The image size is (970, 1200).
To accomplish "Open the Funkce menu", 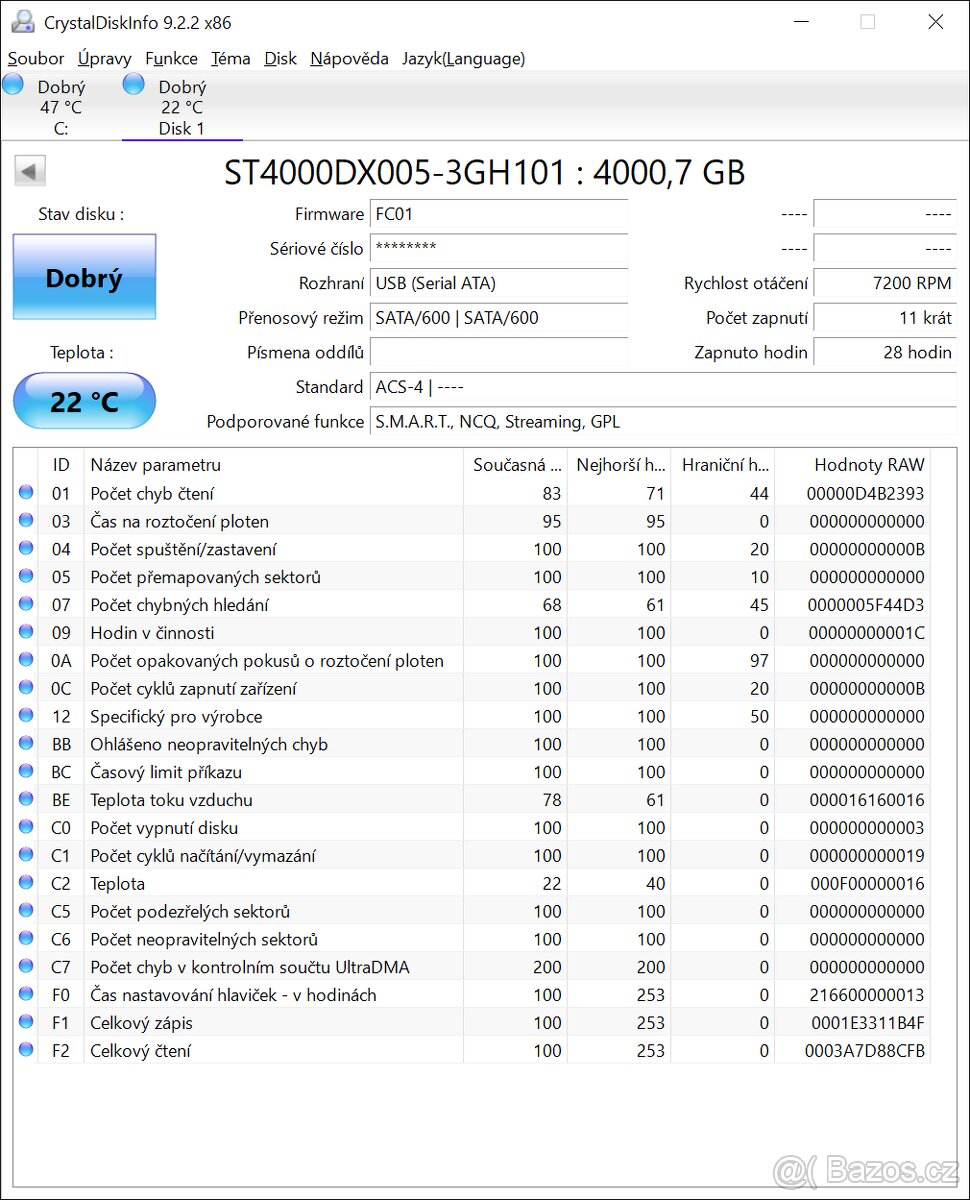I will tap(170, 59).
